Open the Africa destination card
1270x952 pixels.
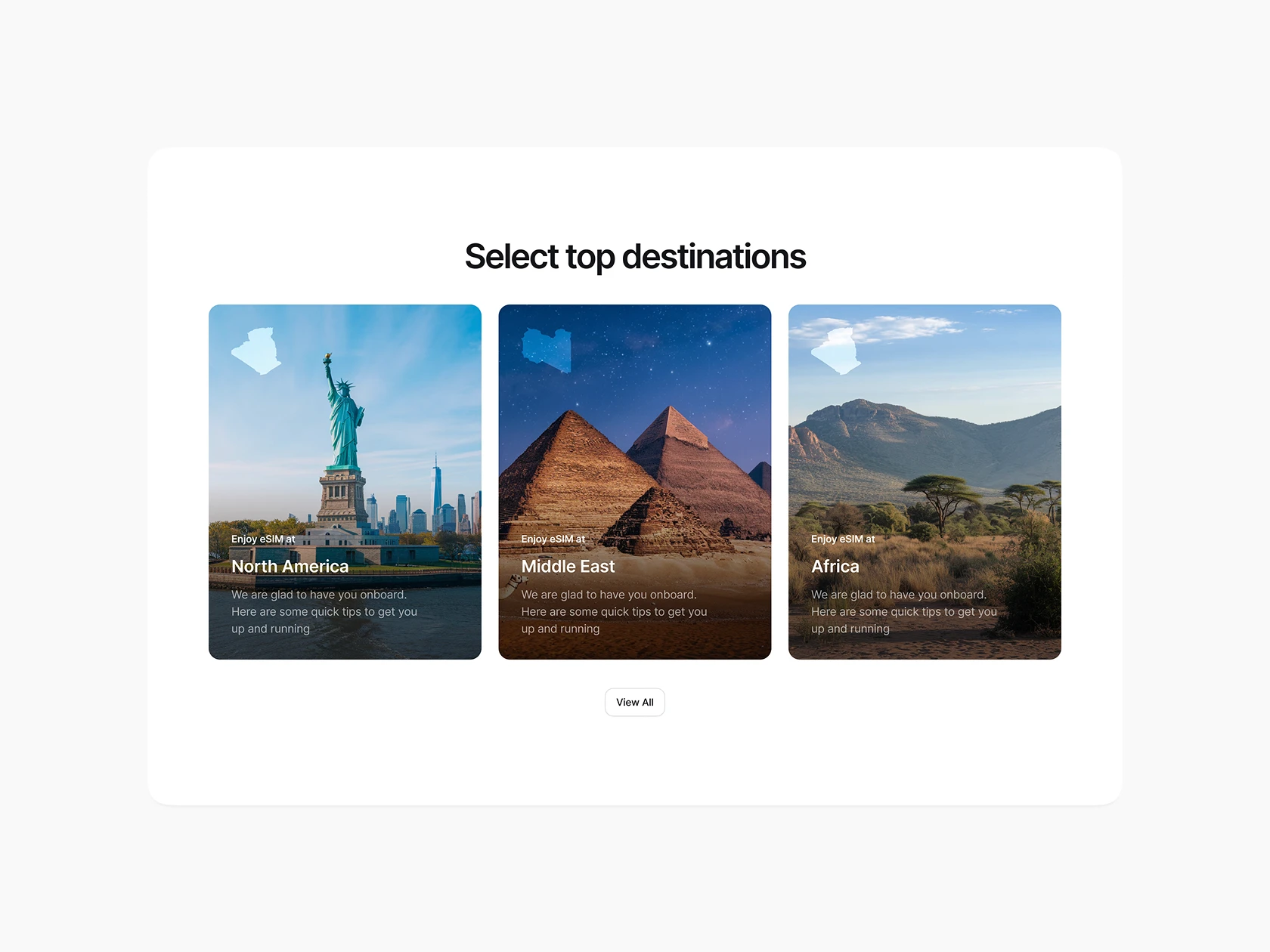tap(925, 482)
